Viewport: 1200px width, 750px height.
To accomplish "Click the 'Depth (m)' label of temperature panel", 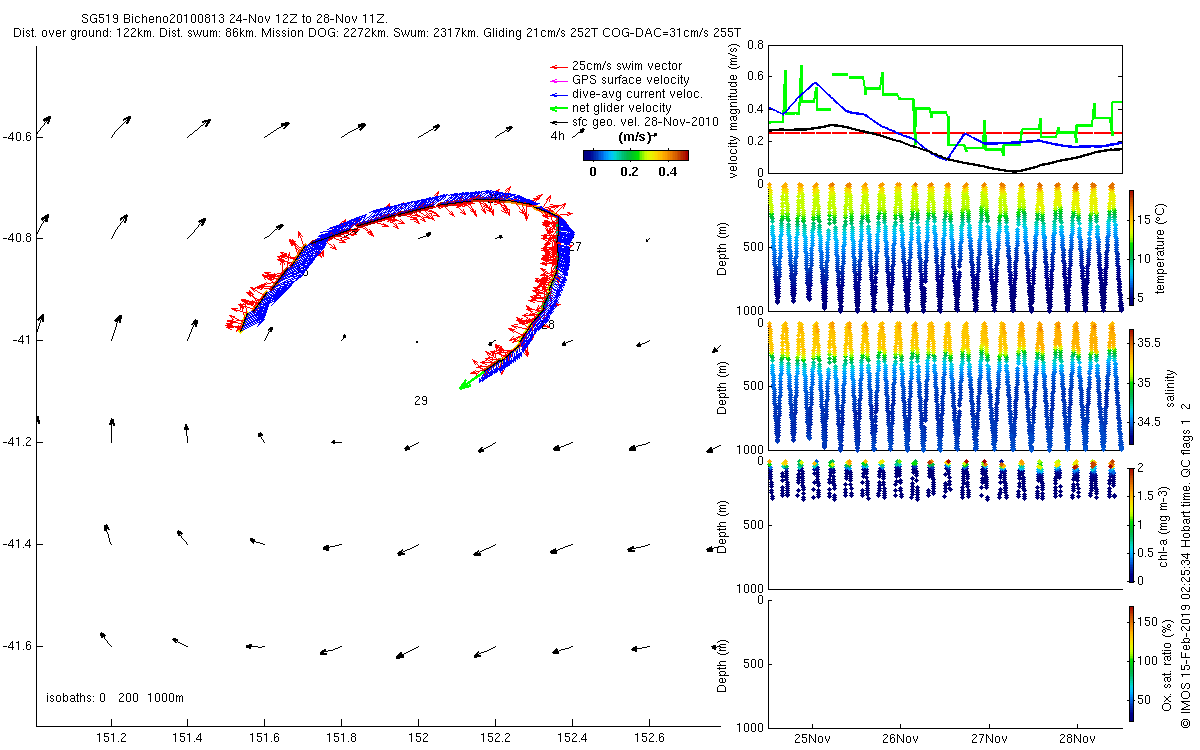I will tap(722, 247).
